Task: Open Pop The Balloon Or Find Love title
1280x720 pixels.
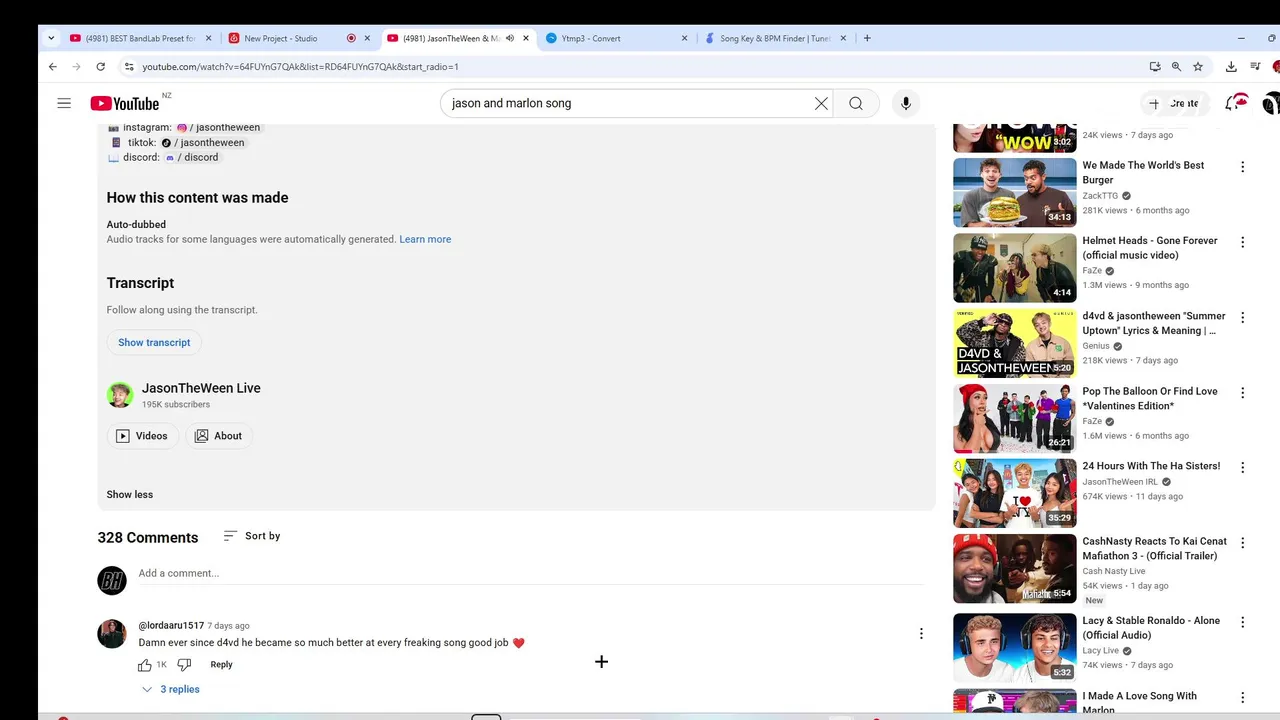Action: 1150,398
